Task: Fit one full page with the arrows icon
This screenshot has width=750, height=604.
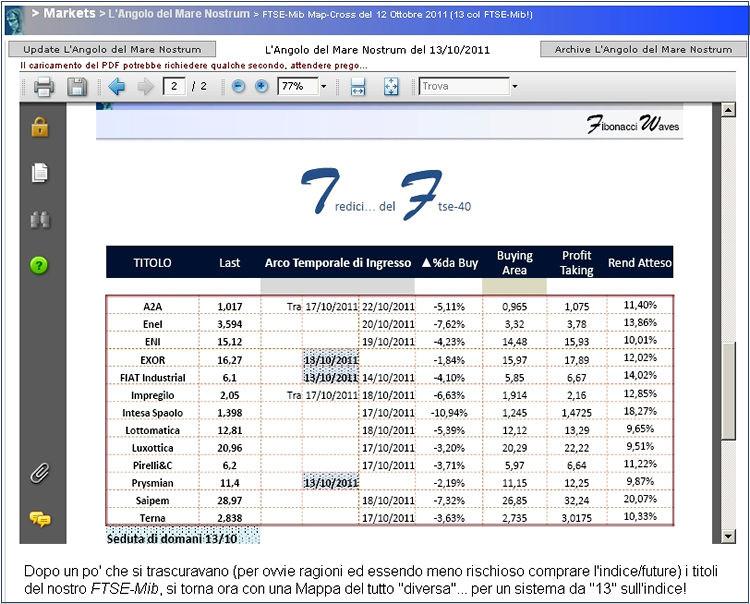Action: coord(391,87)
